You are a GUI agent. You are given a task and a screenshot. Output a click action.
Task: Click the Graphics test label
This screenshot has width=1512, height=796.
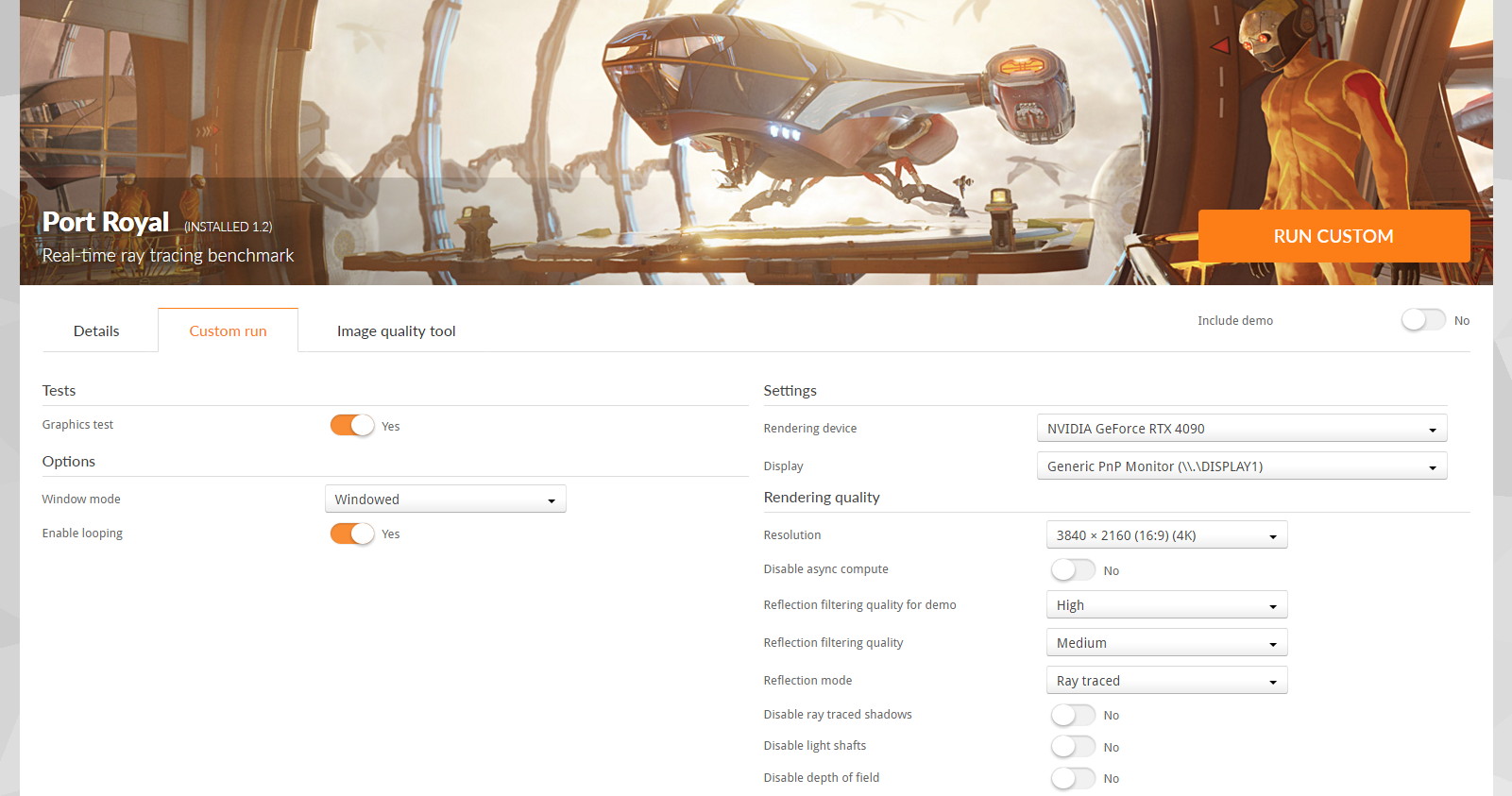click(77, 425)
